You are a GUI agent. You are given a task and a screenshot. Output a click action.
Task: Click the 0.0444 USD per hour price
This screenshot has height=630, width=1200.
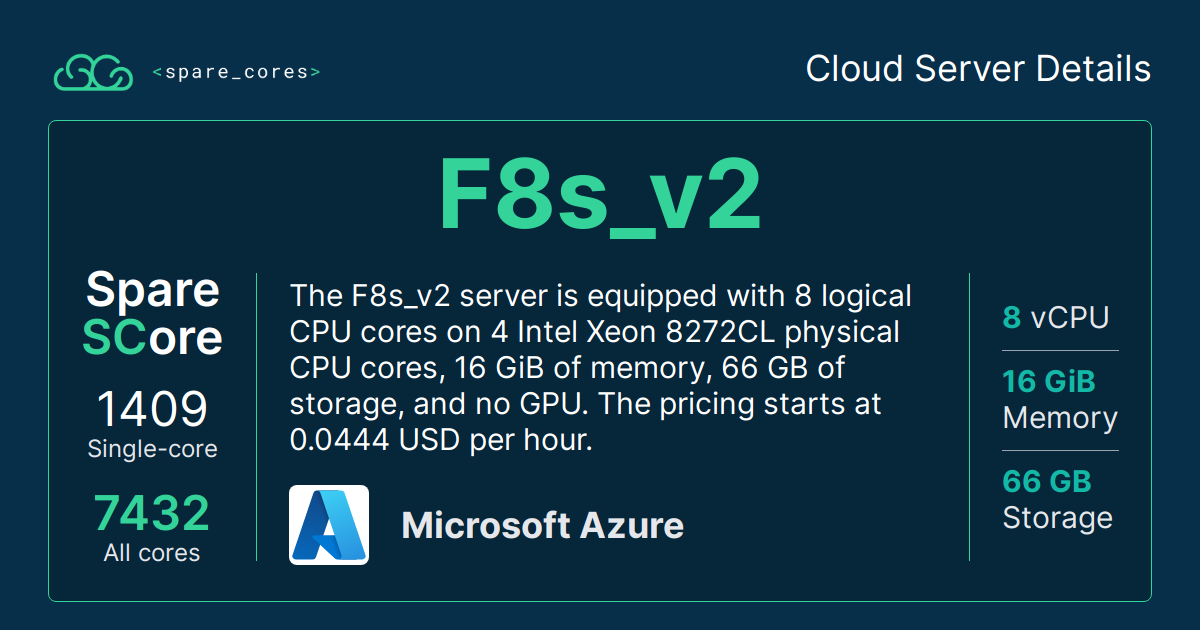440,440
